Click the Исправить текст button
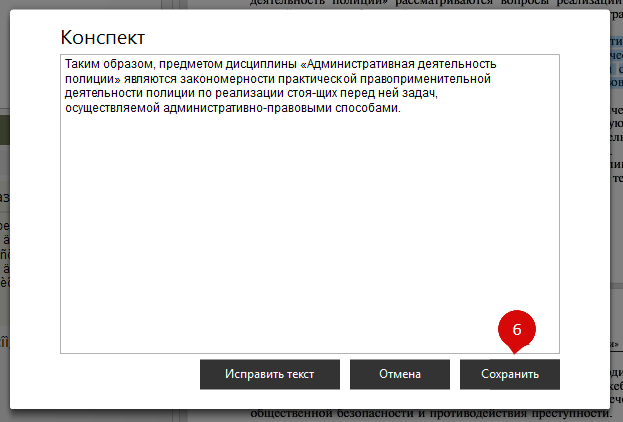The image size is (623, 422). click(x=269, y=374)
